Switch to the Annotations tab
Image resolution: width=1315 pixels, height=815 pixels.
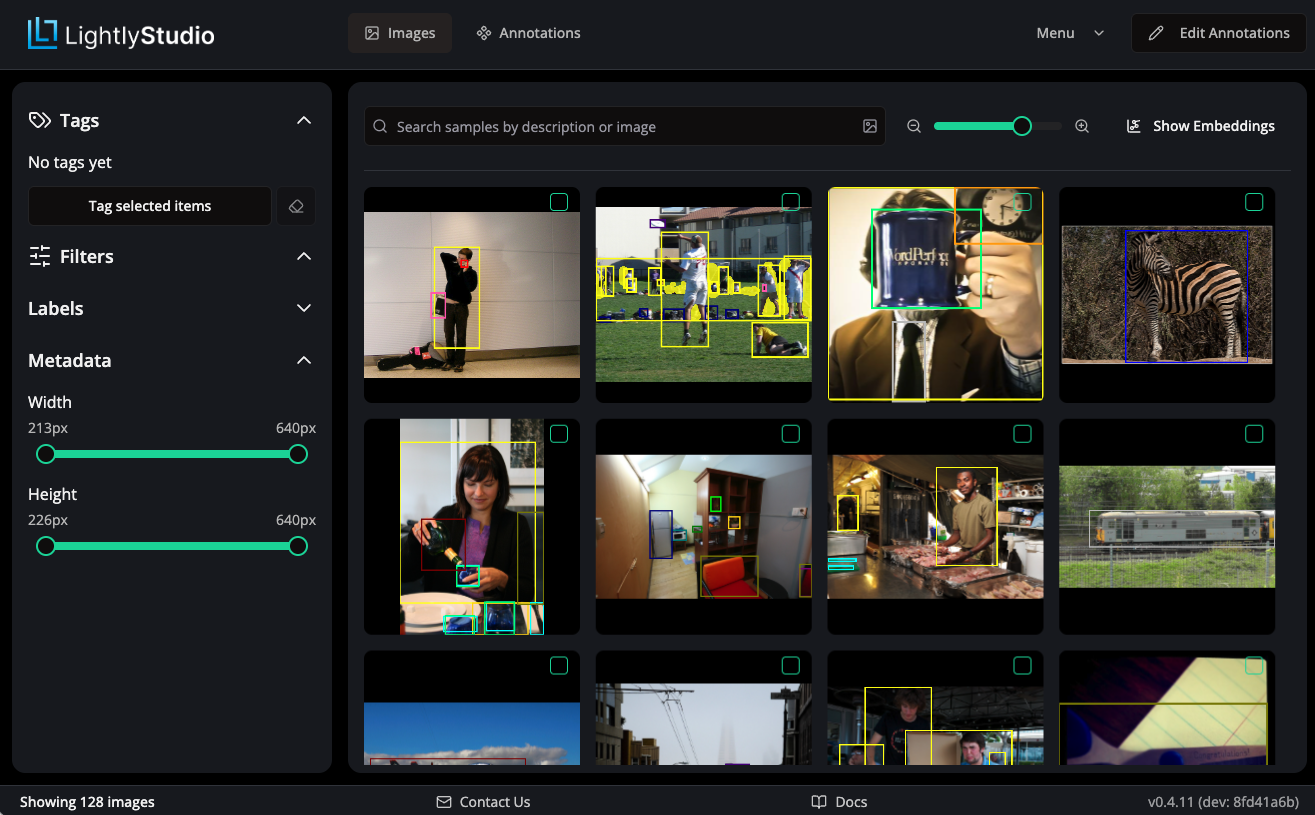pyautogui.click(x=528, y=32)
